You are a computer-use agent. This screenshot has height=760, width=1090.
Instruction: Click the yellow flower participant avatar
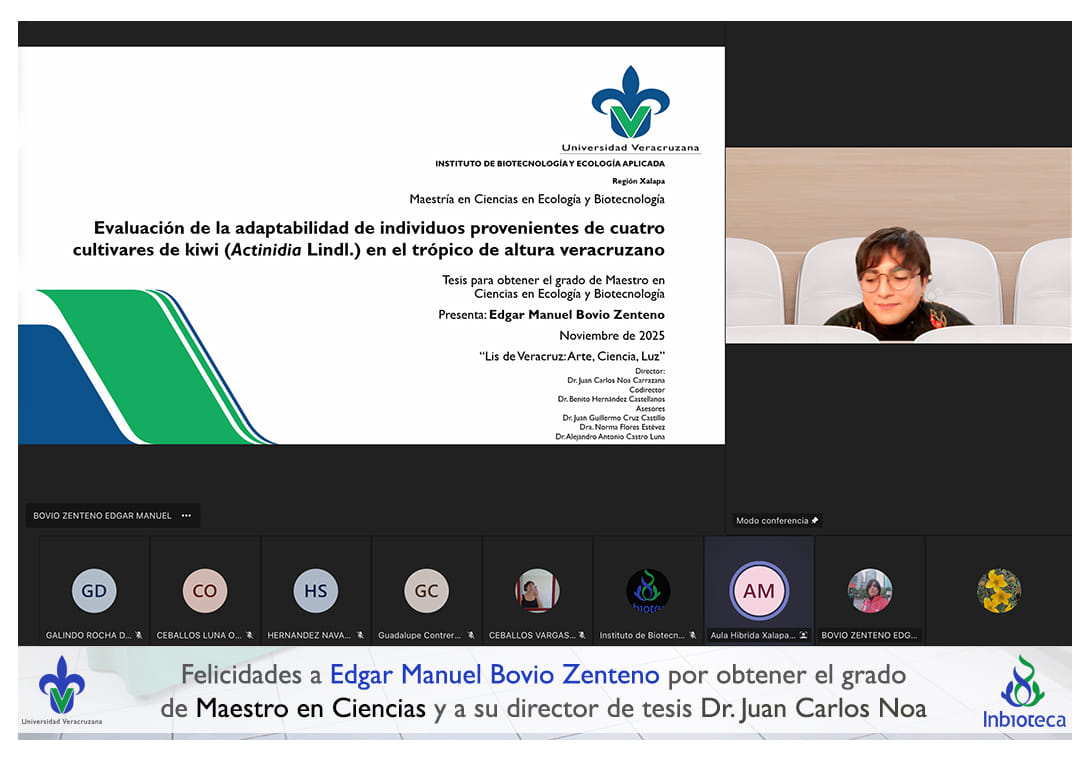click(998, 591)
